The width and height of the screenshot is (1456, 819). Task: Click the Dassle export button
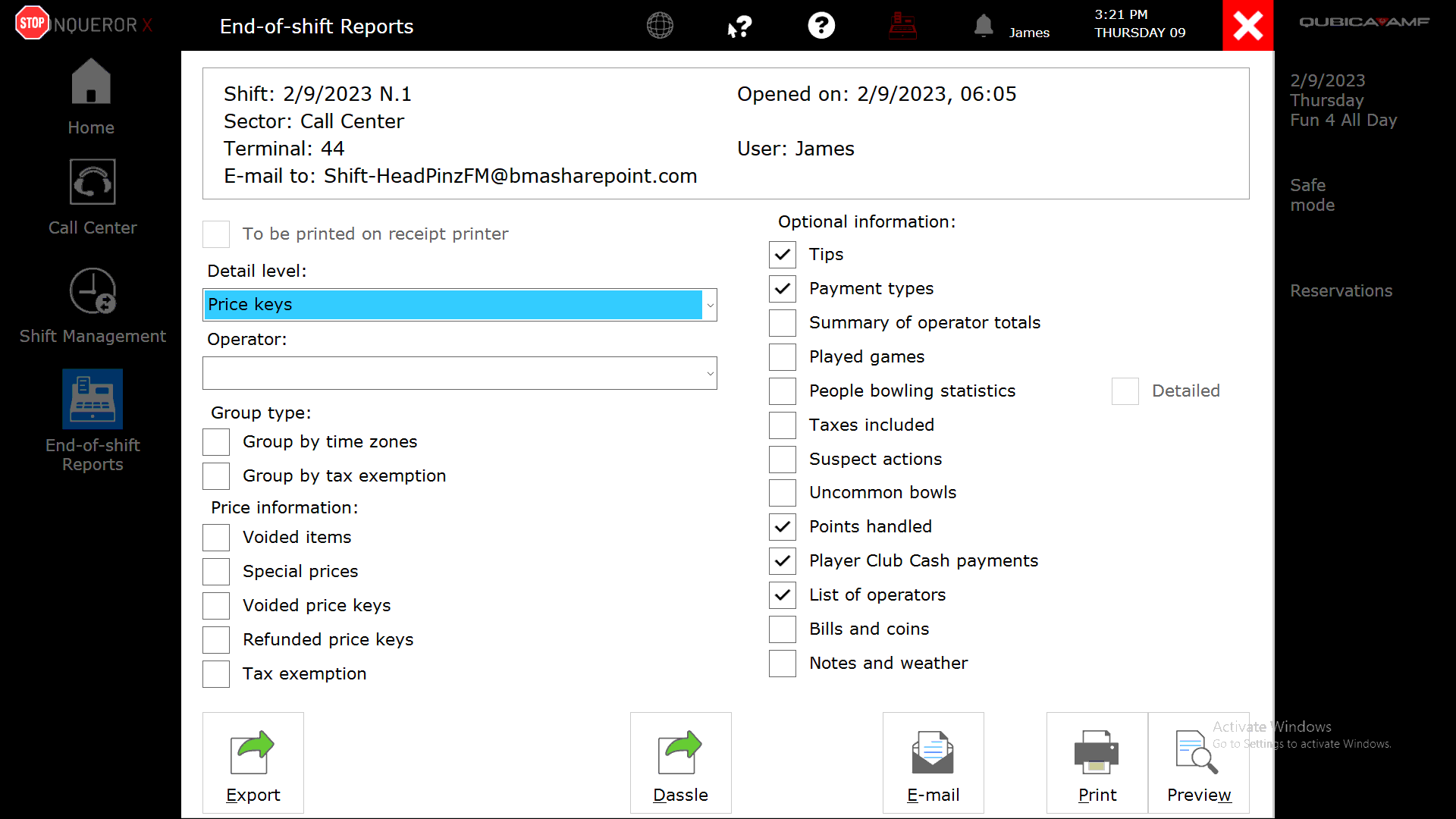pos(681,763)
